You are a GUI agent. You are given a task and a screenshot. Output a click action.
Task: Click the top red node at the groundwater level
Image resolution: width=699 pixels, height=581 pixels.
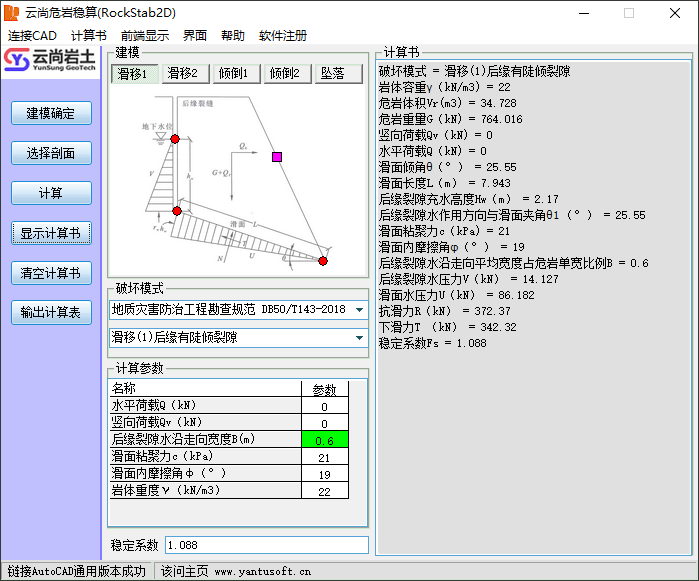pyautogui.click(x=175, y=139)
